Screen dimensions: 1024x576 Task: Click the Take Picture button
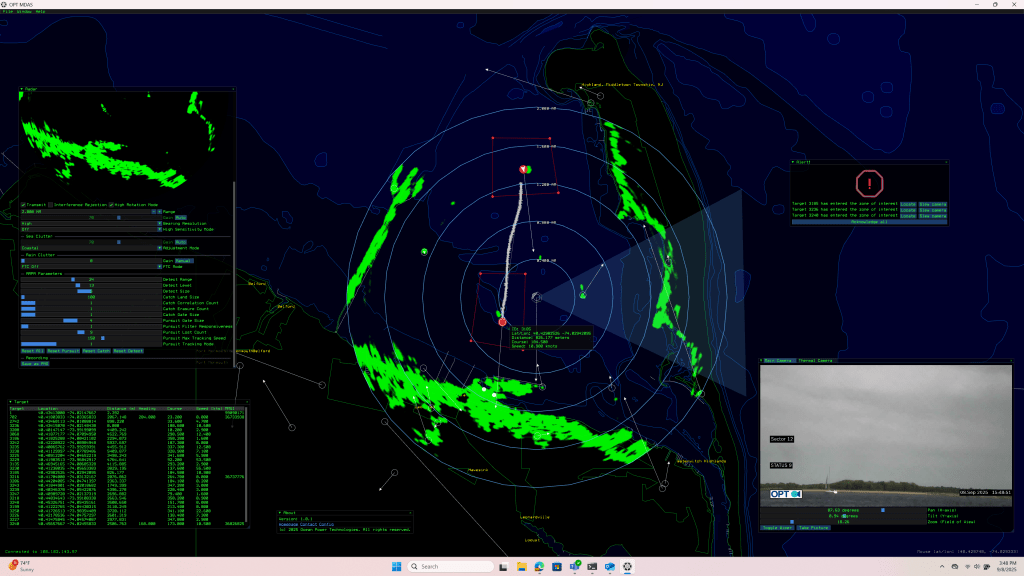813,526
